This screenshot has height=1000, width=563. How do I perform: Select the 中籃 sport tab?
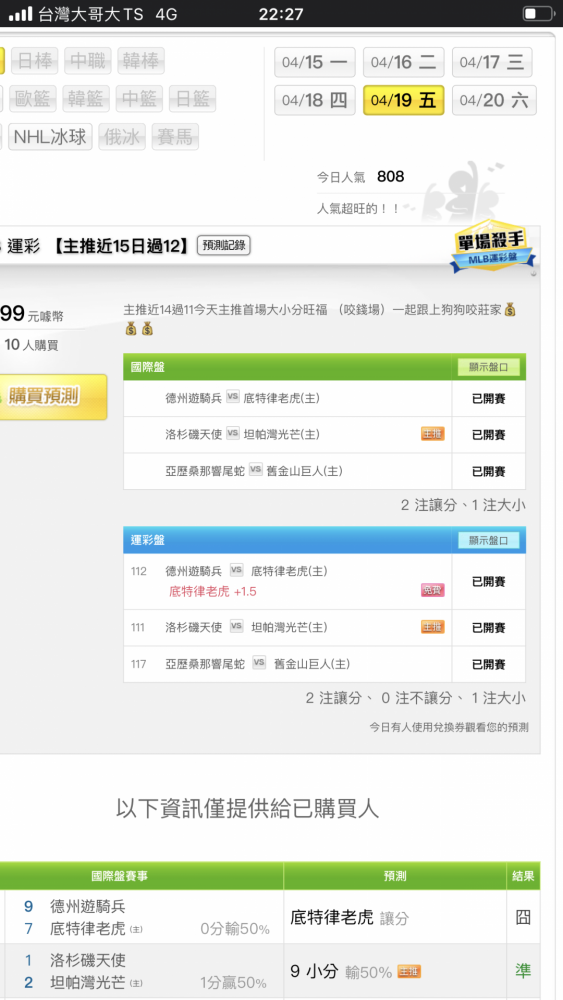click(139, 99)
